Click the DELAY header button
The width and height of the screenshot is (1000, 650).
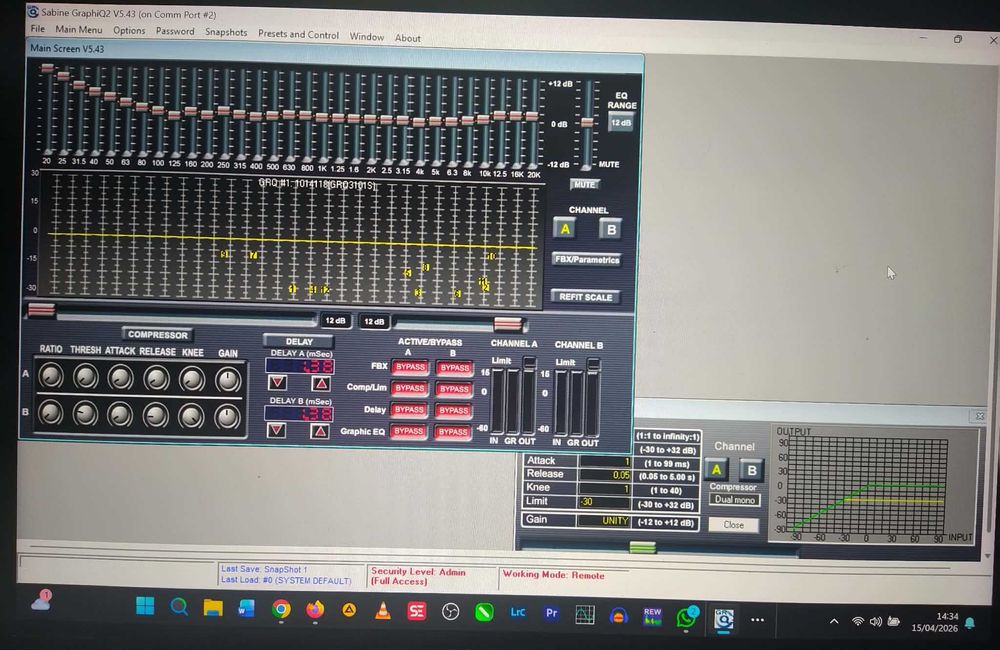coord(298,341)
